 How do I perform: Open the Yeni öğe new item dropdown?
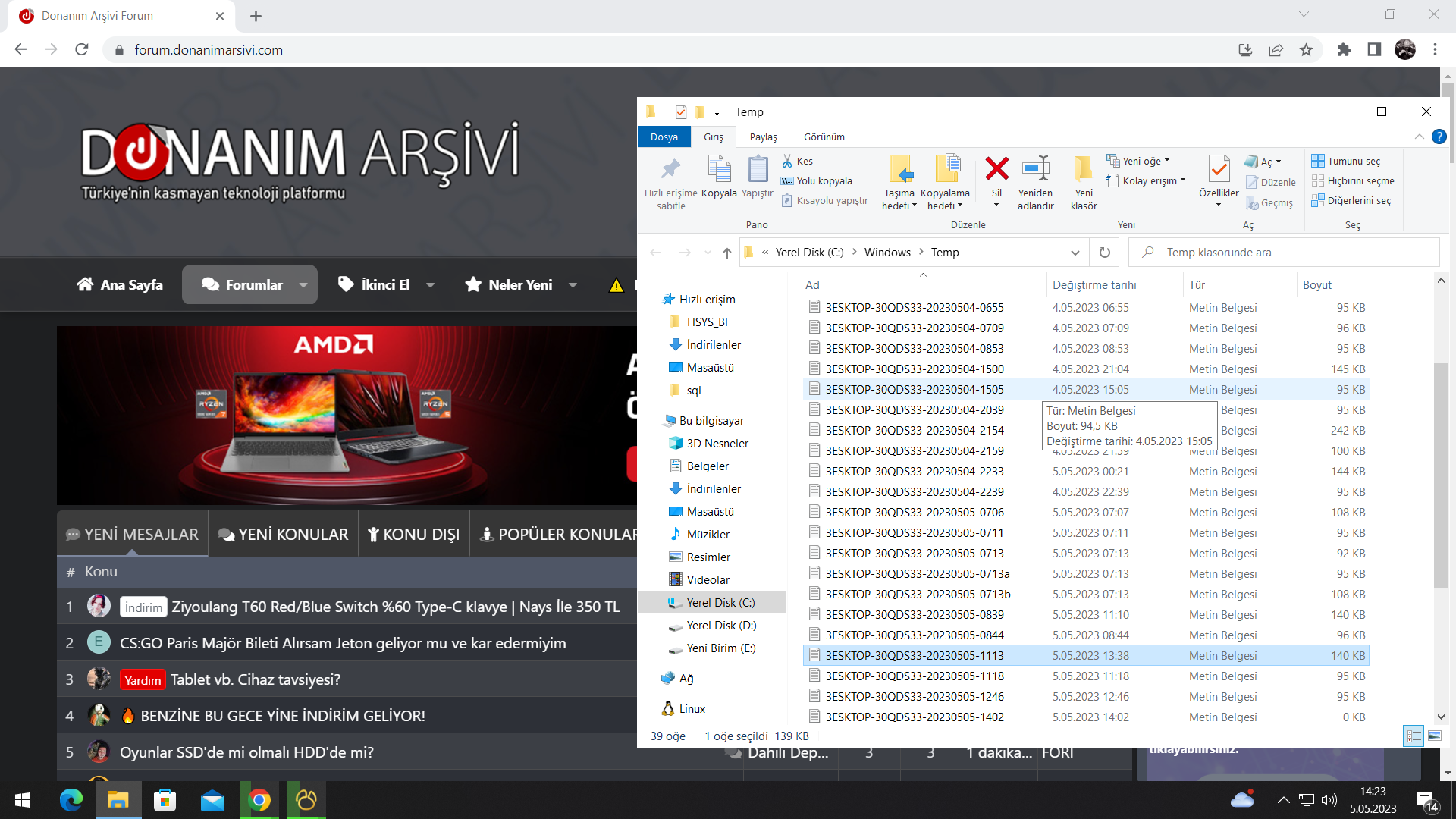1138,161
